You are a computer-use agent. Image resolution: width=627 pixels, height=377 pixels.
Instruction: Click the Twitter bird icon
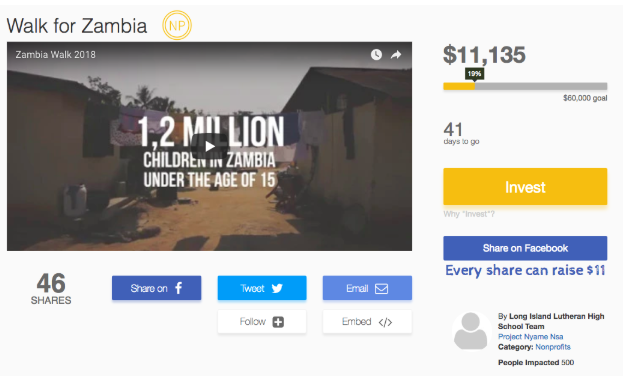[277, 288]
